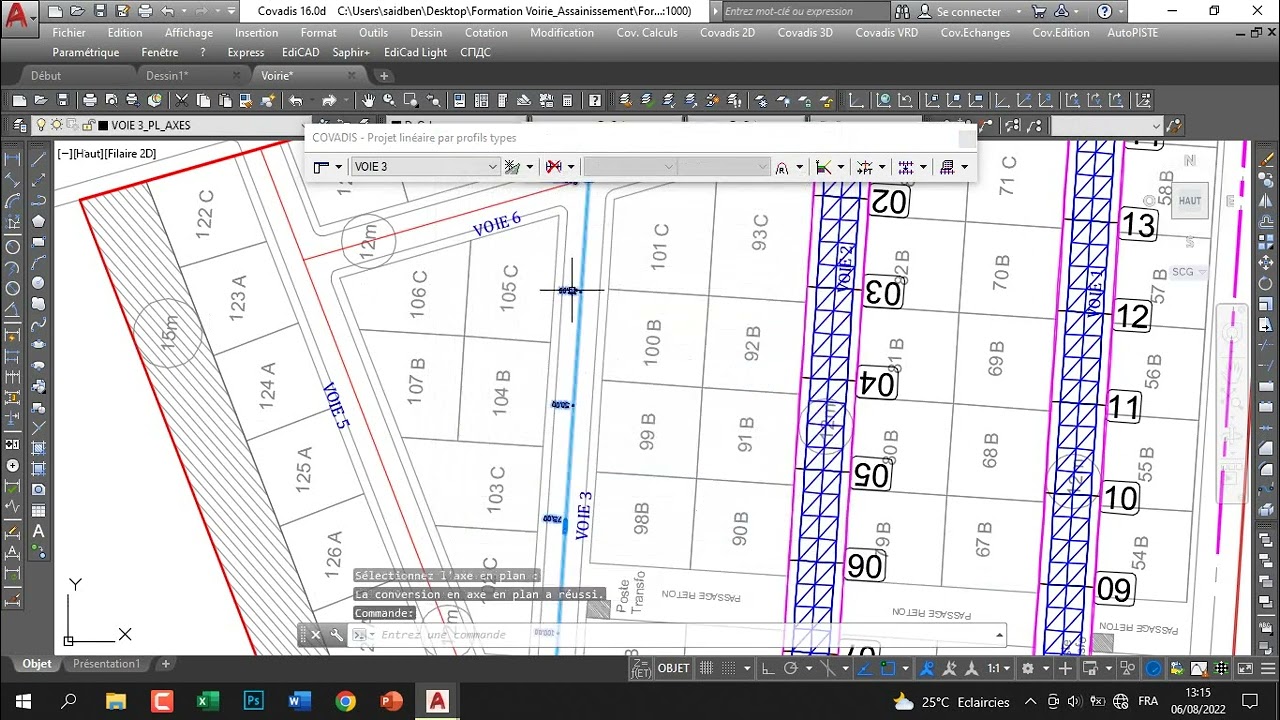Toggle object snap tracking button
The image size is (1280, 720).
863,668
